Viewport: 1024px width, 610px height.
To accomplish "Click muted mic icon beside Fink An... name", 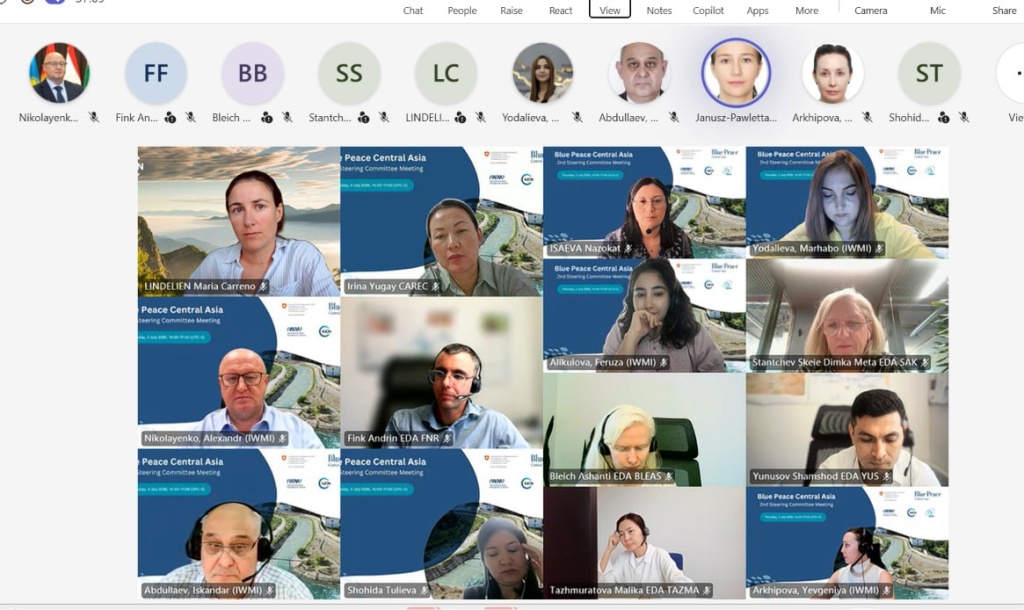I will pos(191,118).
